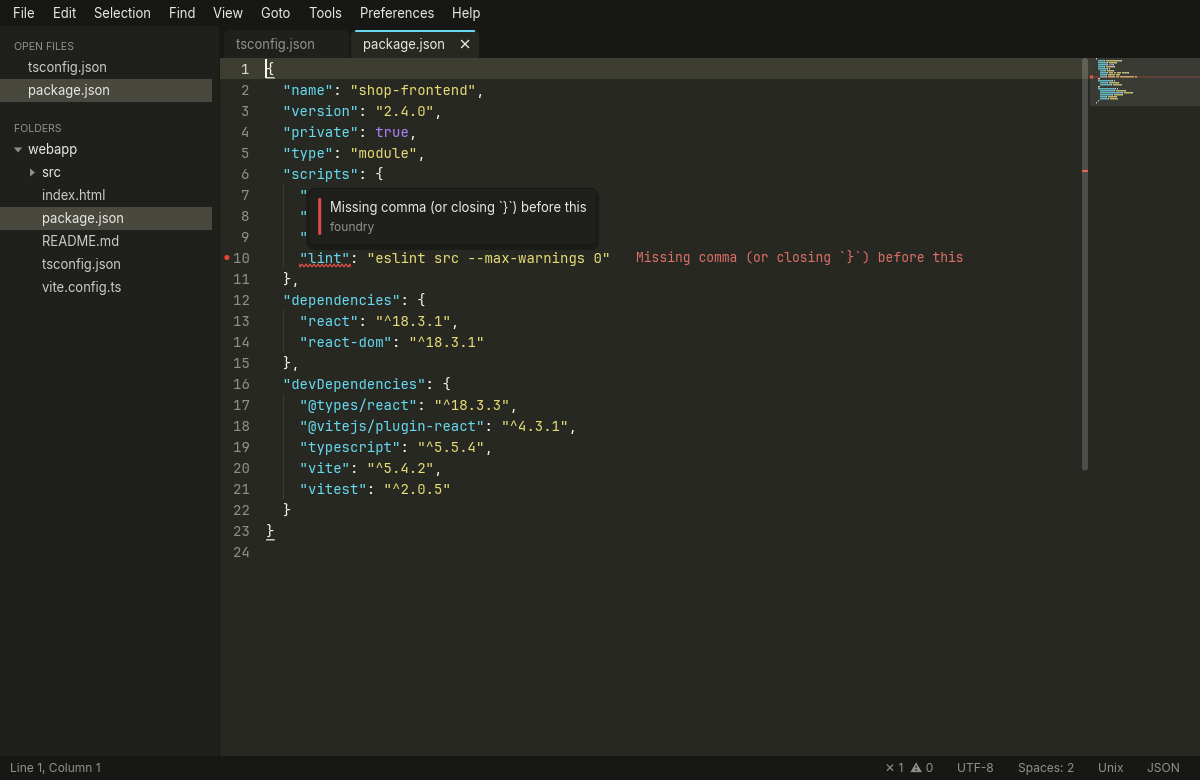Place cursor on "shop-frontend" value
Viewport: 1200px width, 780px height.
(x=413, y=90)
